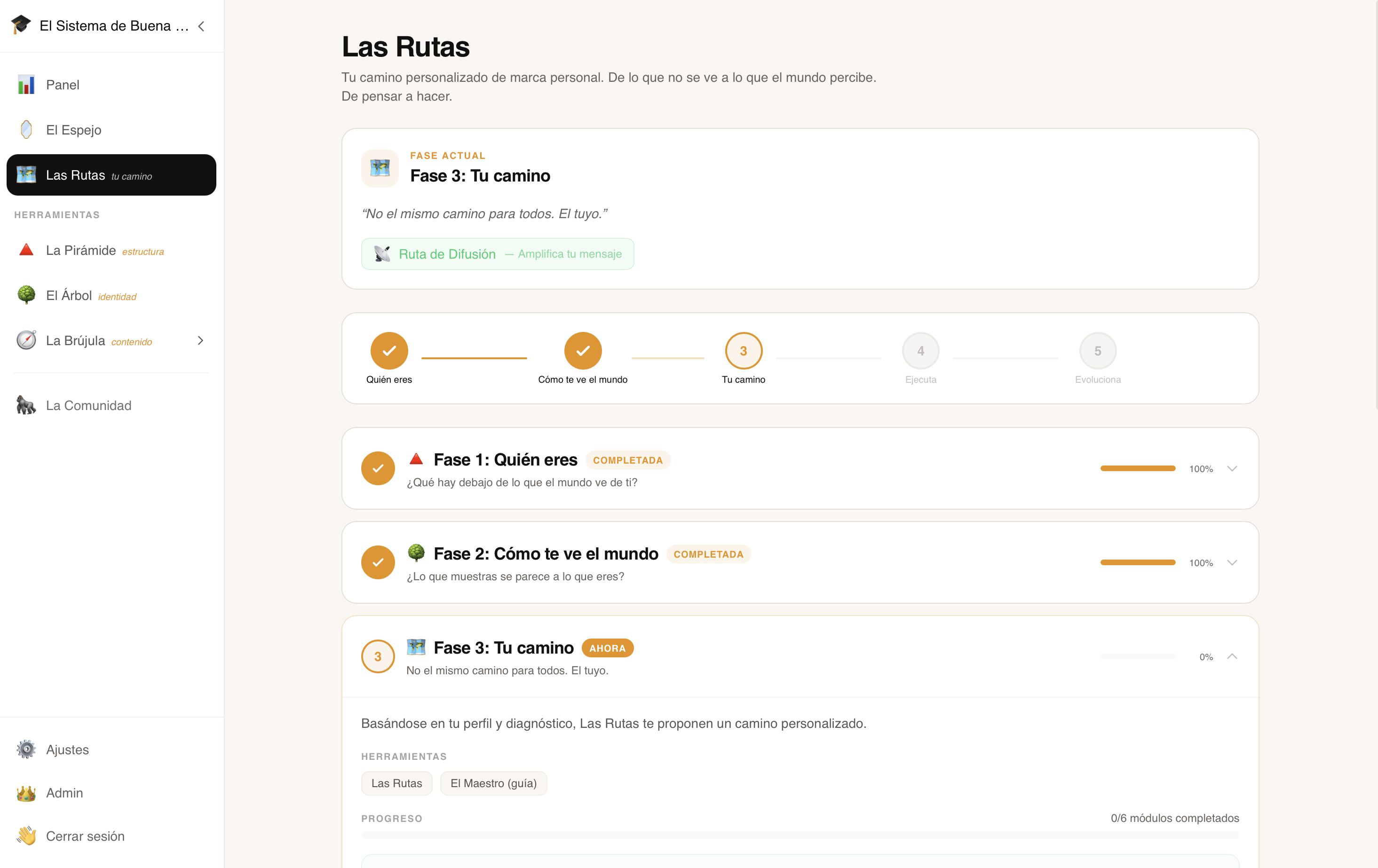Click the Fase 2: Cómo te ve el mundo title

point(546,553)
